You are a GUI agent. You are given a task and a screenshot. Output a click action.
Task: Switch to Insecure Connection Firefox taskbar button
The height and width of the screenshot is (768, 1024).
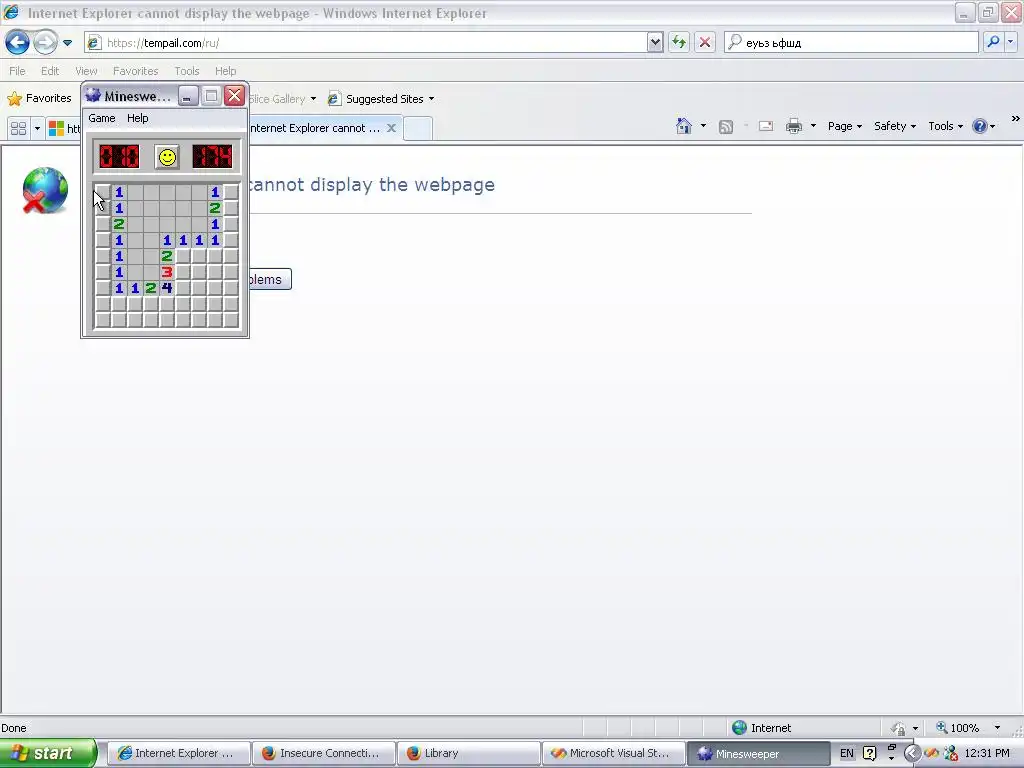323,753
